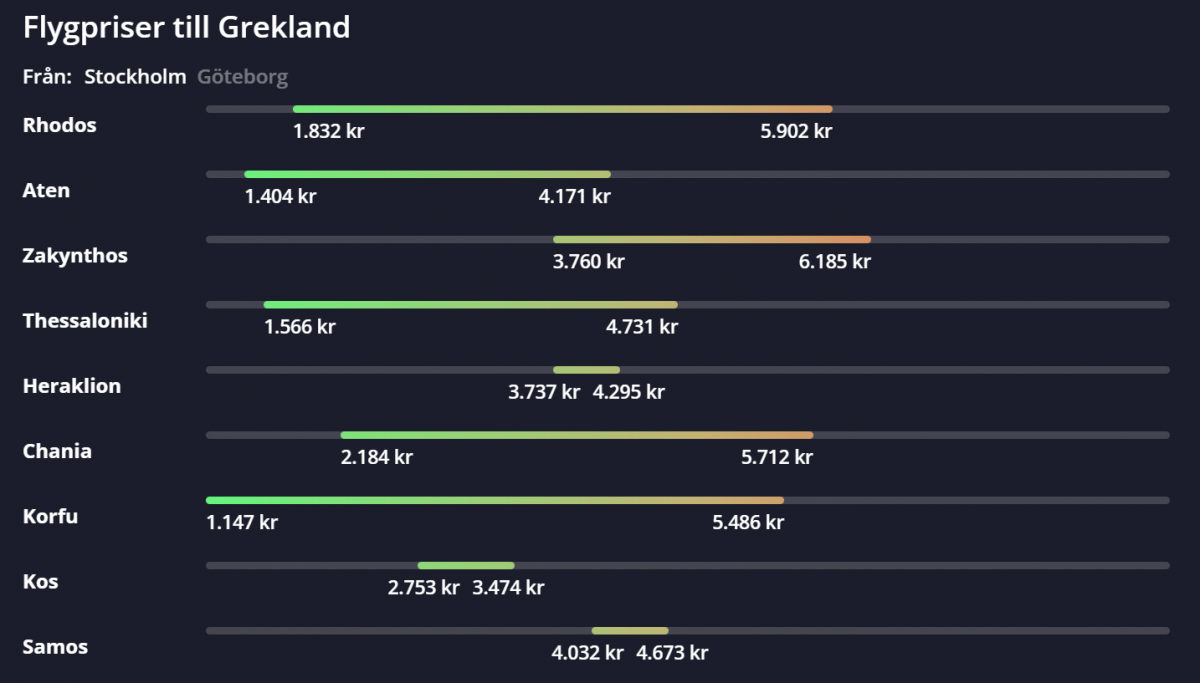Viewport: 1200px width, 683px height.
Task: Click the Korfu price range bar
Action: click(494, 500)
